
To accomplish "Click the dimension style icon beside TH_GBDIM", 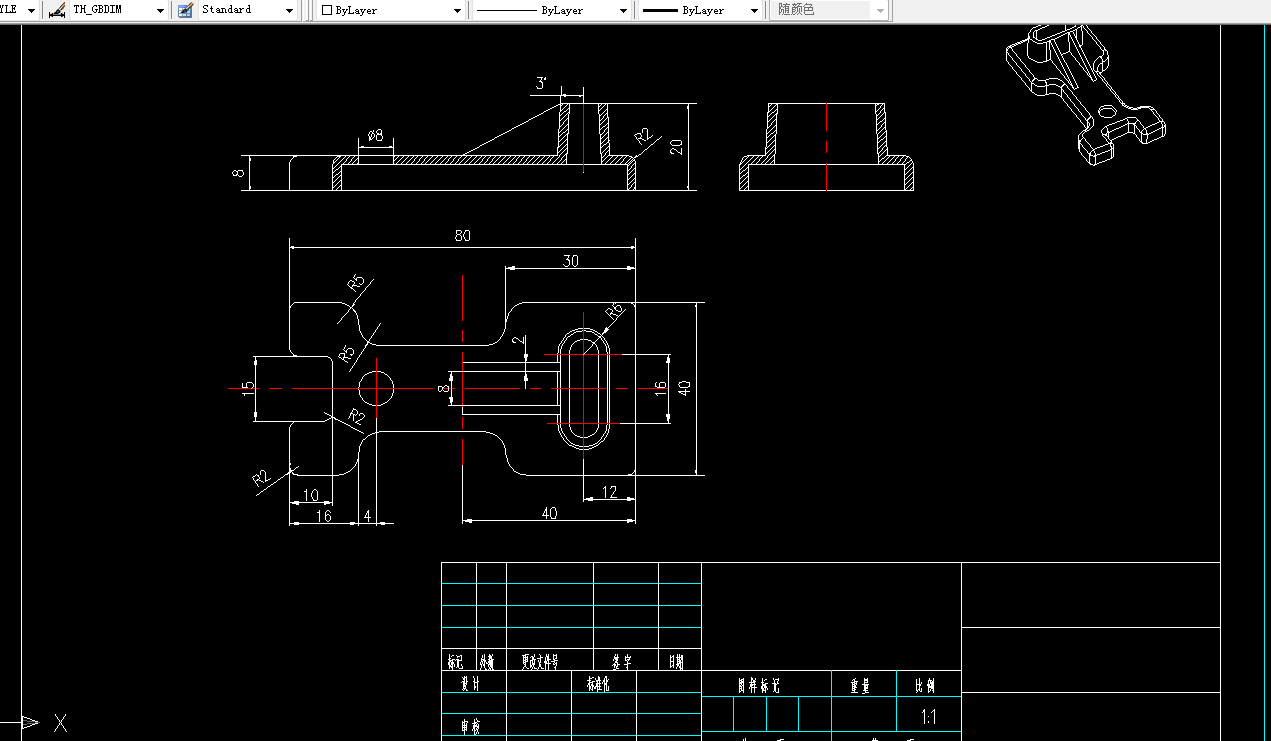I will (x=56, y=10).
